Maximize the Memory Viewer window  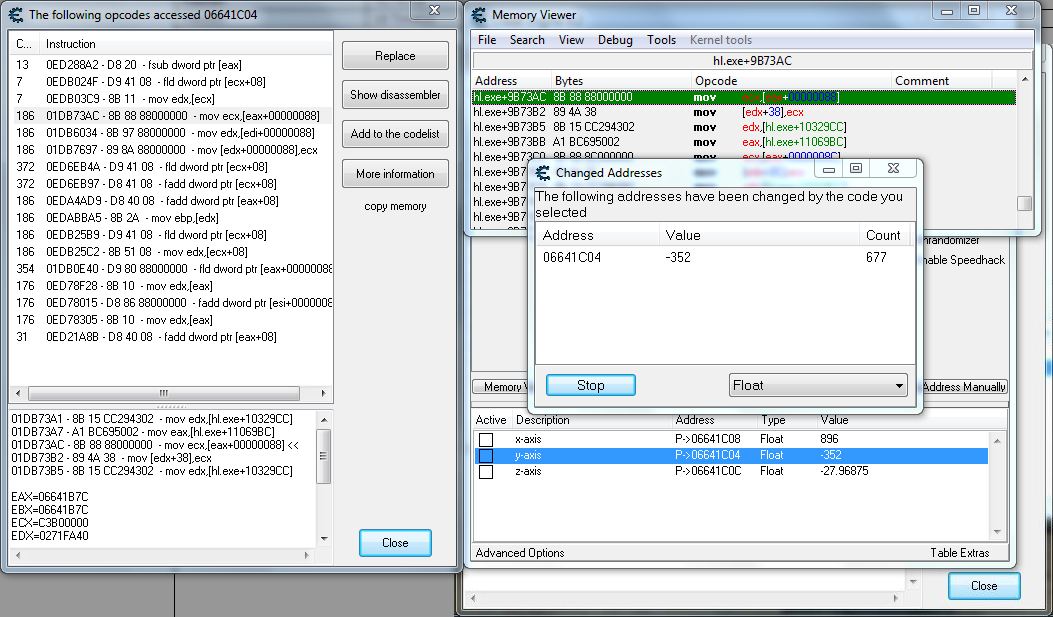973,11
